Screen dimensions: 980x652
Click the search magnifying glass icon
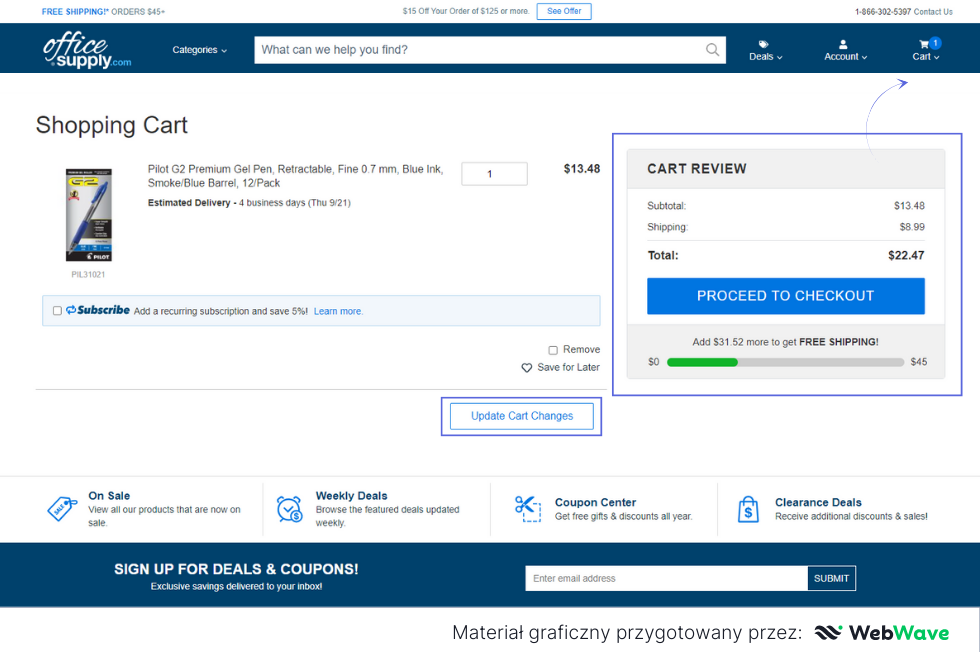coord(712,50)
